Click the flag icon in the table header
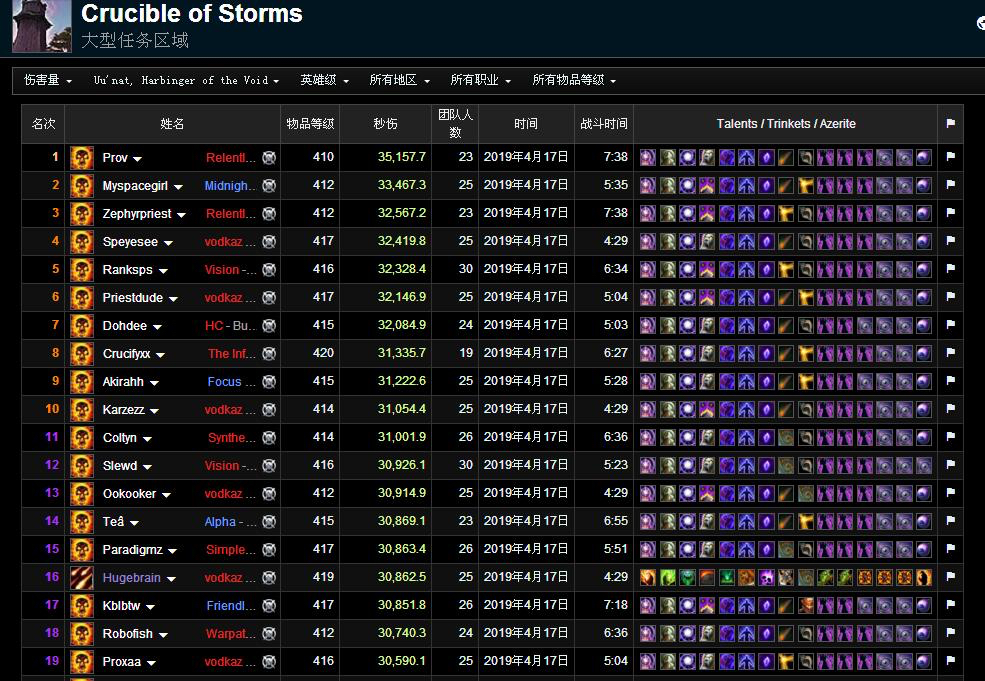Viewport: 985px width, 681px height. coord(950,124)
